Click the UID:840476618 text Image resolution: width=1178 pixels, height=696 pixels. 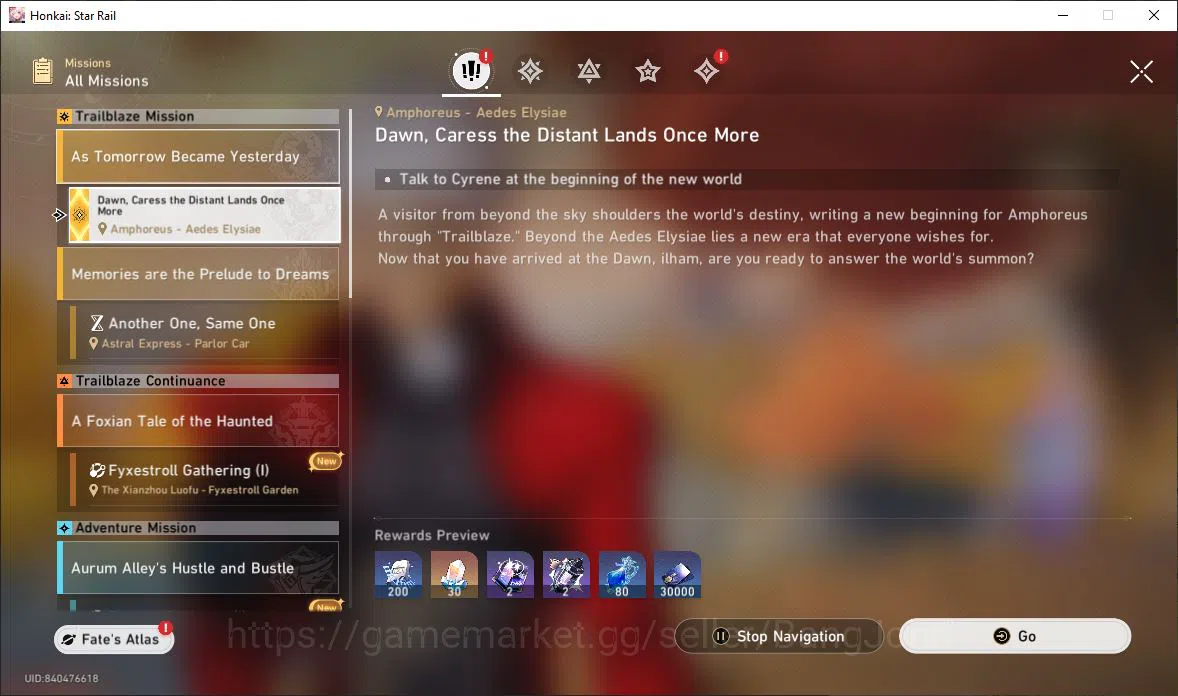(62, 678)
